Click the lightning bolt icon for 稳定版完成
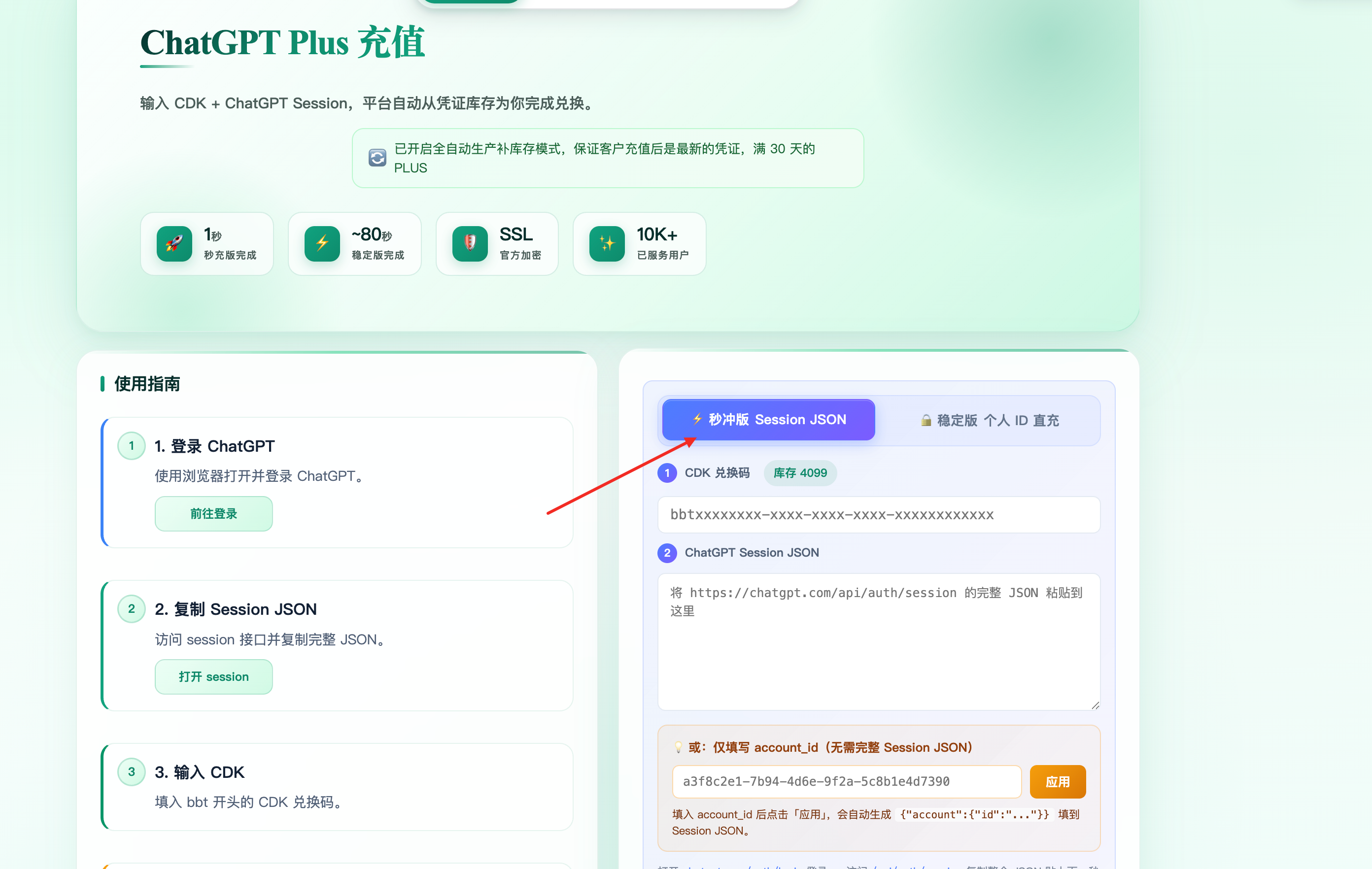Screen dimensions: 1372x869 (322, 244)
